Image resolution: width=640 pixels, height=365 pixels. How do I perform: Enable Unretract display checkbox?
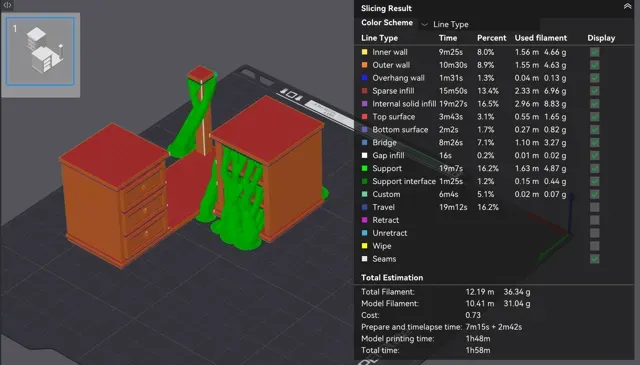point(595,233)
